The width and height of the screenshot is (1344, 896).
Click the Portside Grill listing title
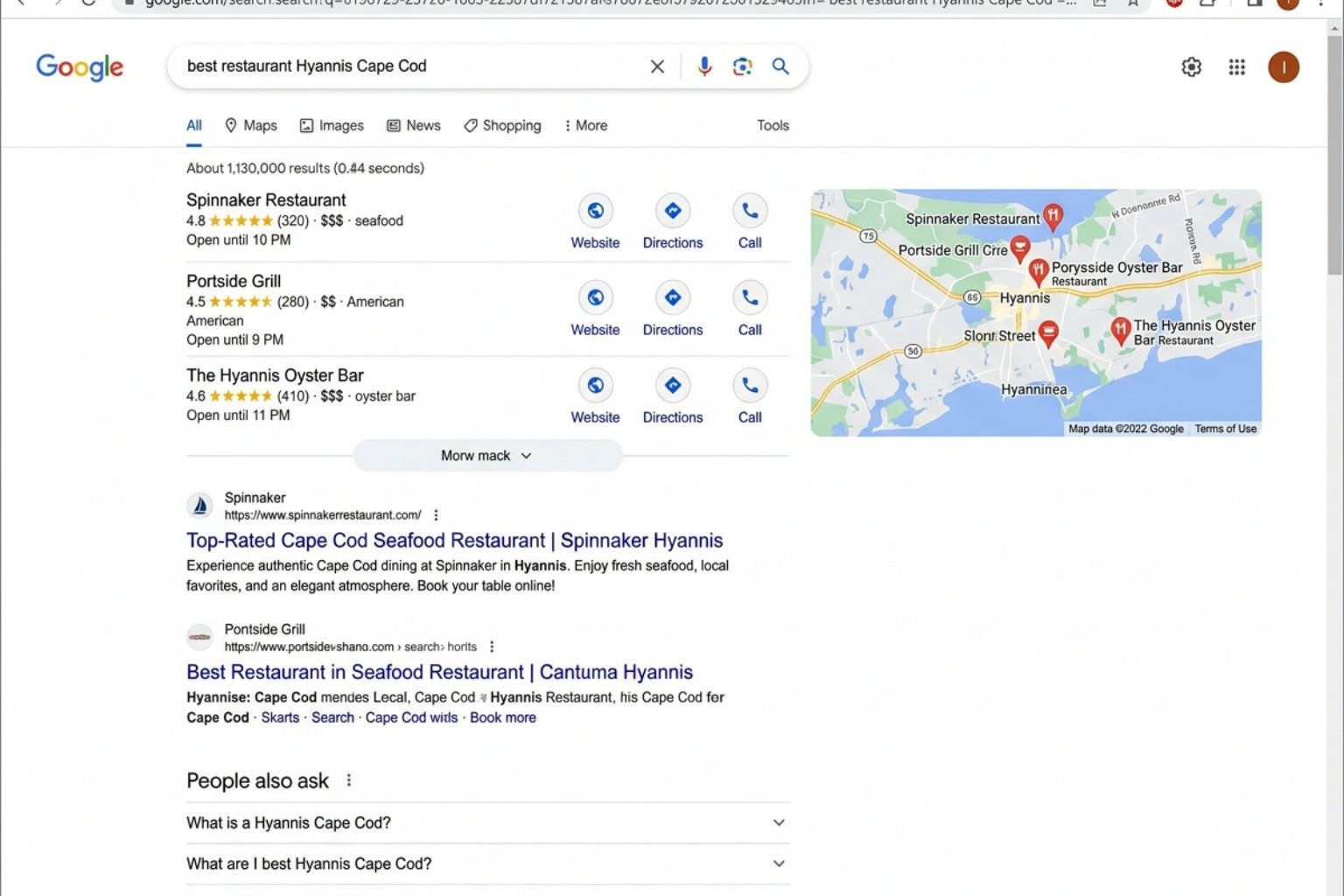[234, 281]
